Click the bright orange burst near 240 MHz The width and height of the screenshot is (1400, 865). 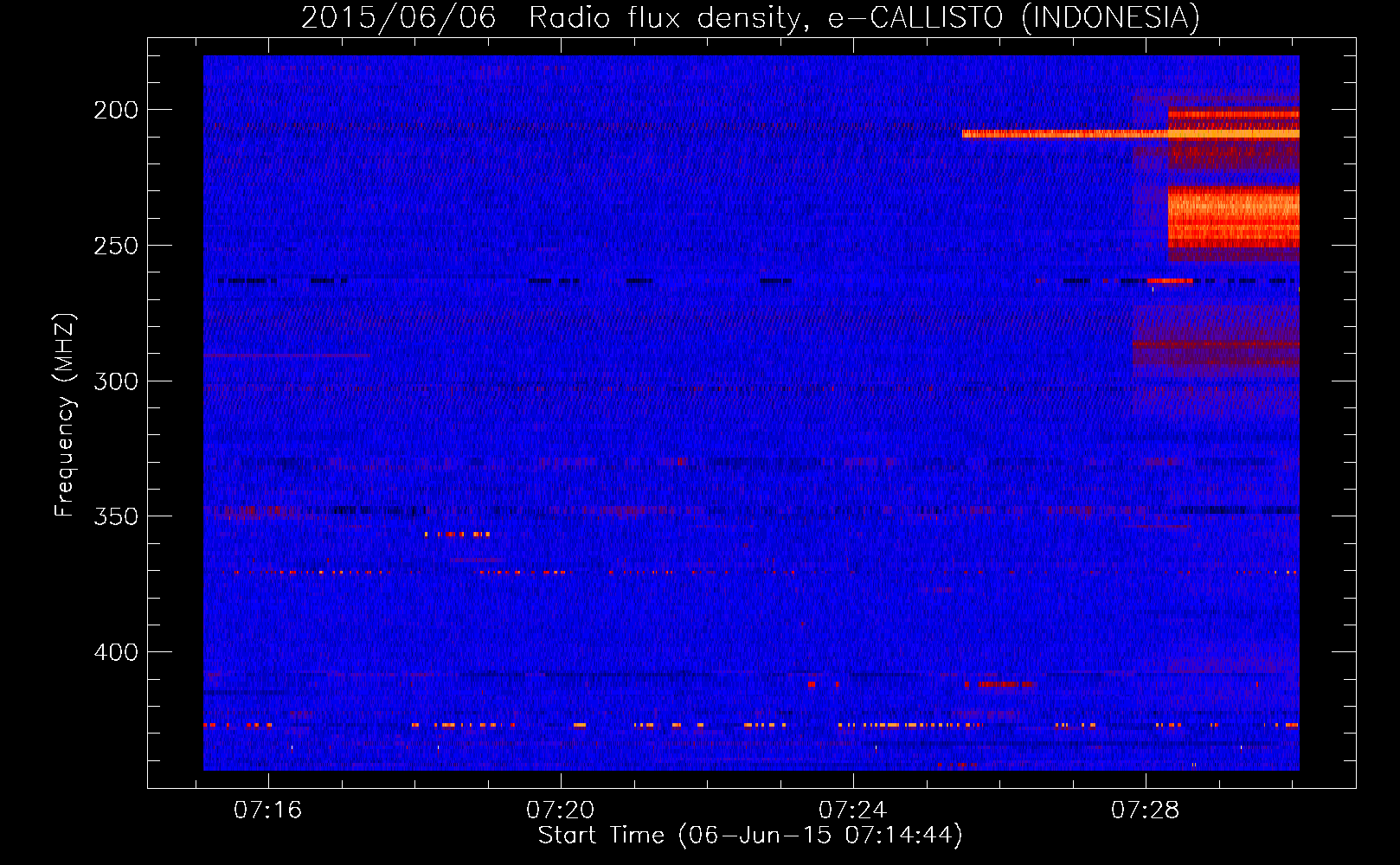coord(1233,217)
